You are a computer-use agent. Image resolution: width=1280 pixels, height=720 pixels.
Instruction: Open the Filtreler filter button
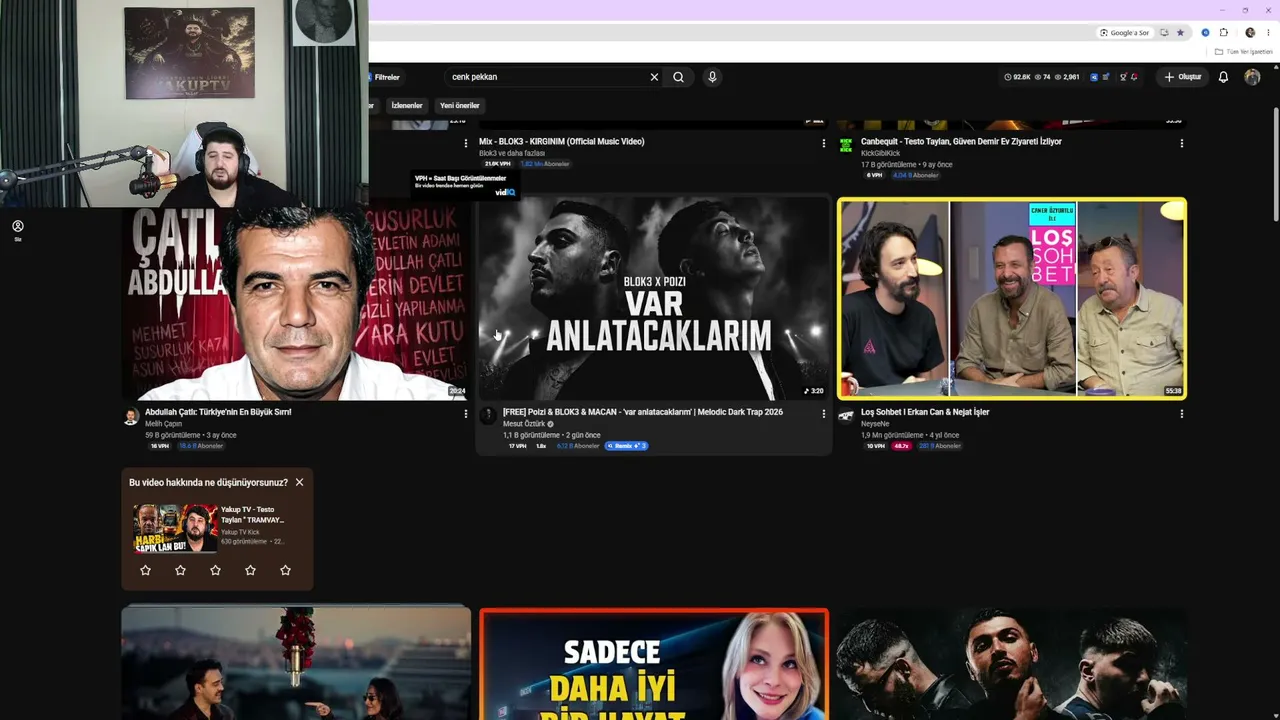[385, 77]
